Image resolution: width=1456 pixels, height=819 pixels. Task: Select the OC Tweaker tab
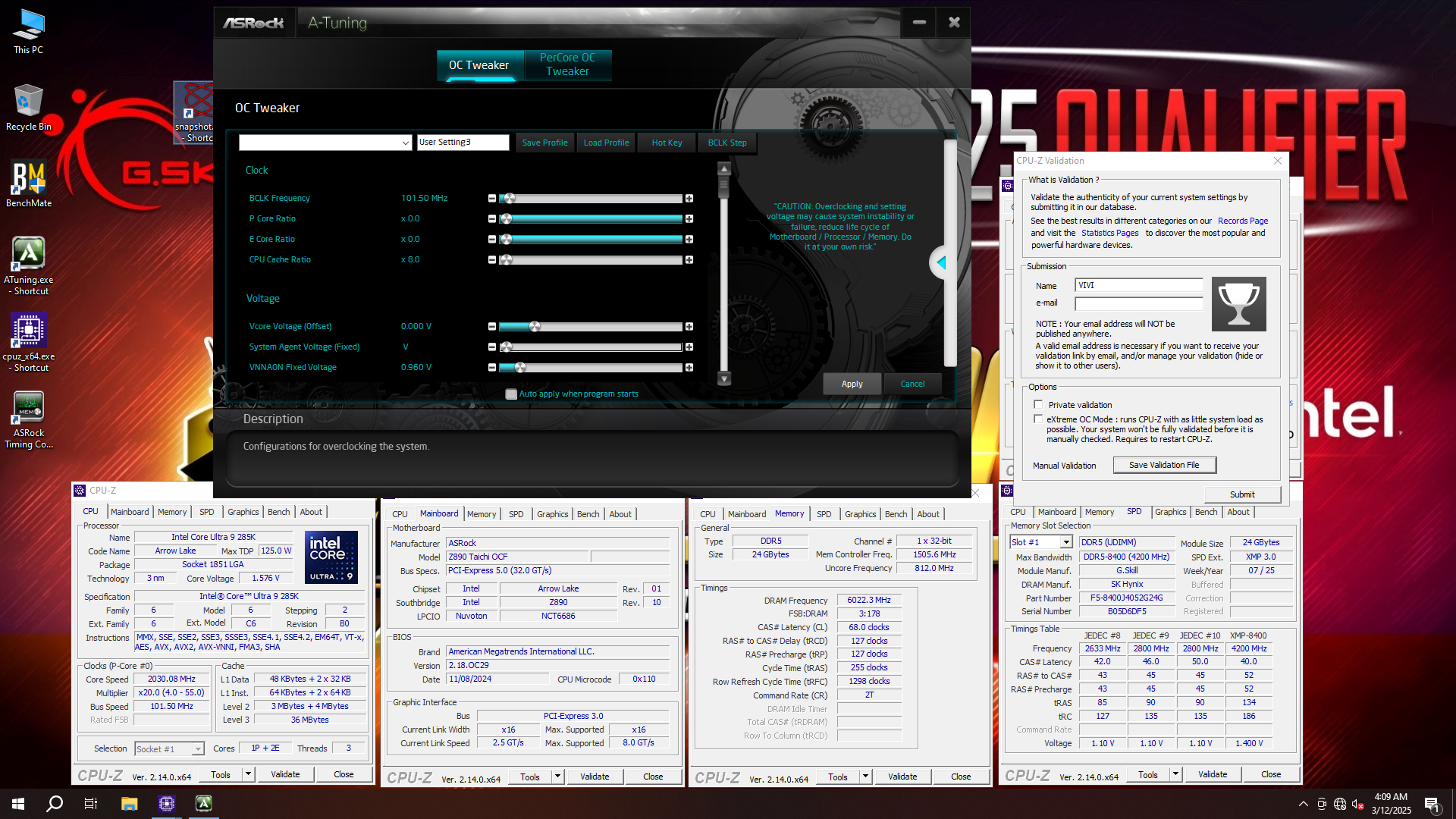tap(479, 65)
